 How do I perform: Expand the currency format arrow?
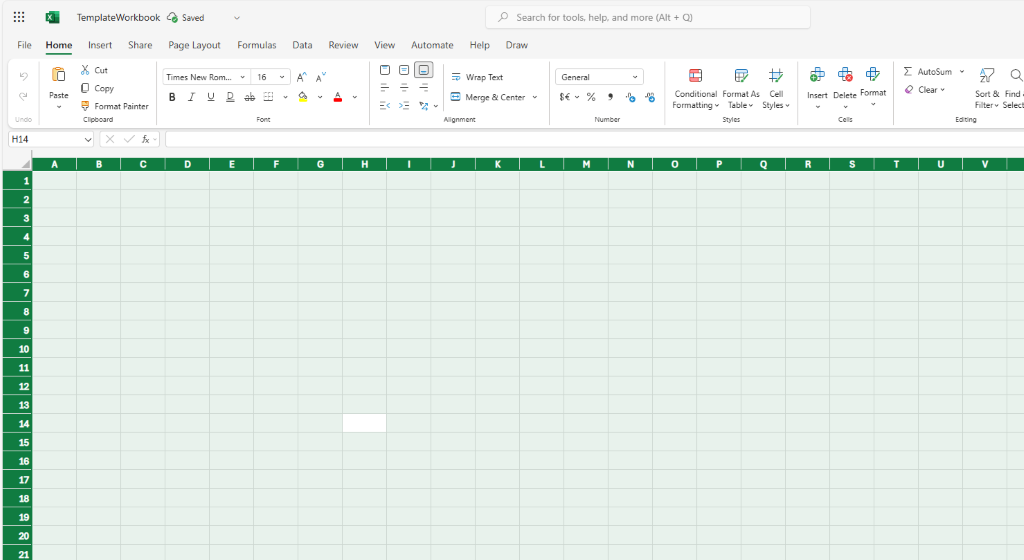577,97
